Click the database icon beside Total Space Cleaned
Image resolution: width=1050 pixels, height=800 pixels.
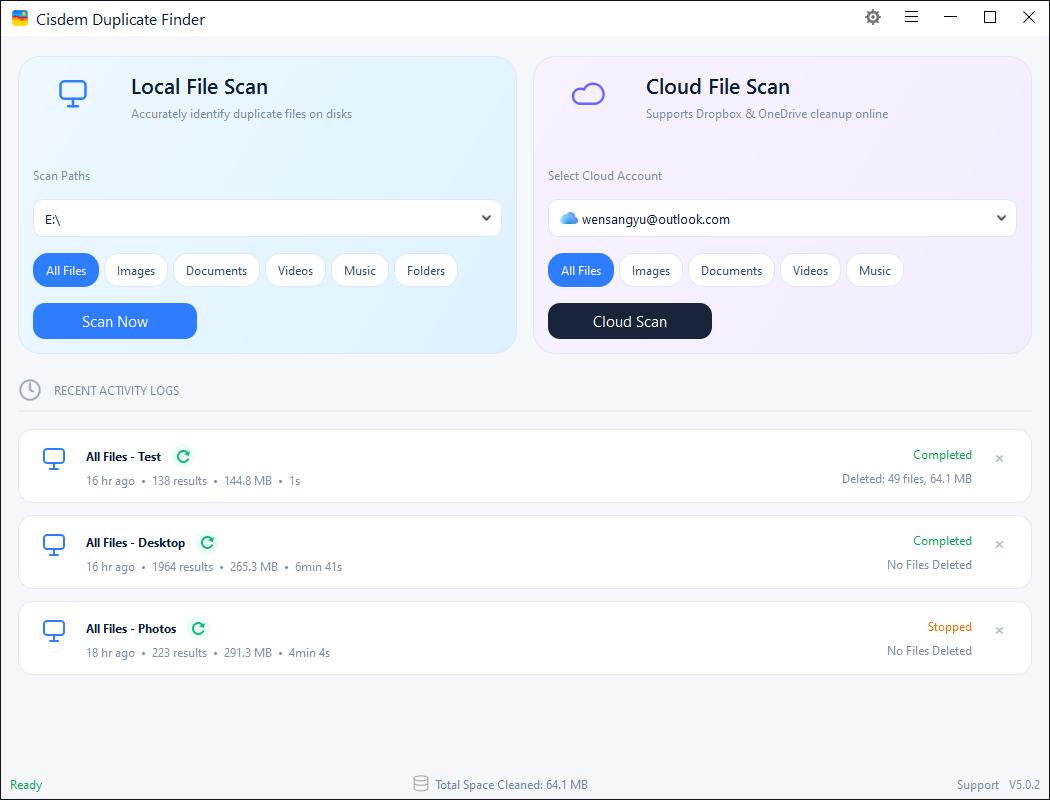[421, 784]
